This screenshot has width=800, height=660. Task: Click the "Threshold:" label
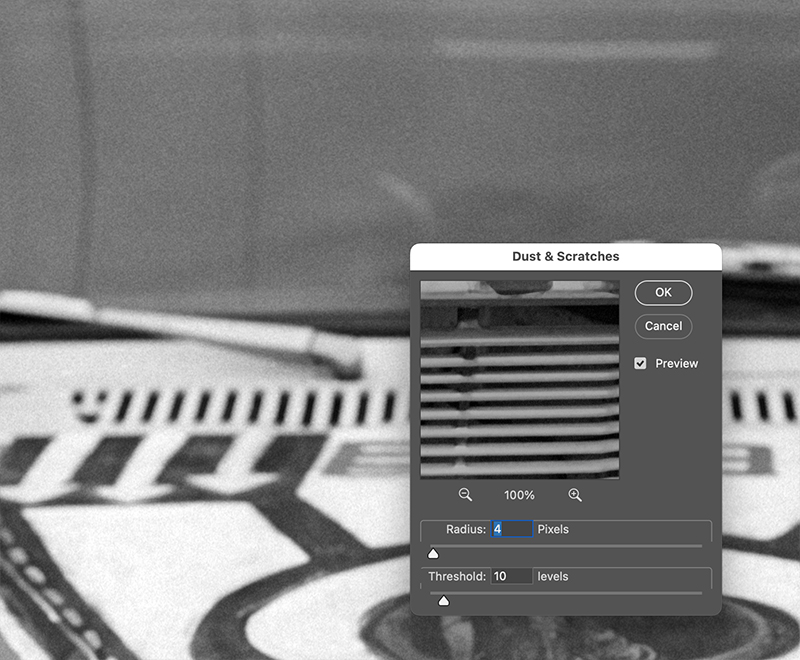[457, 577]
